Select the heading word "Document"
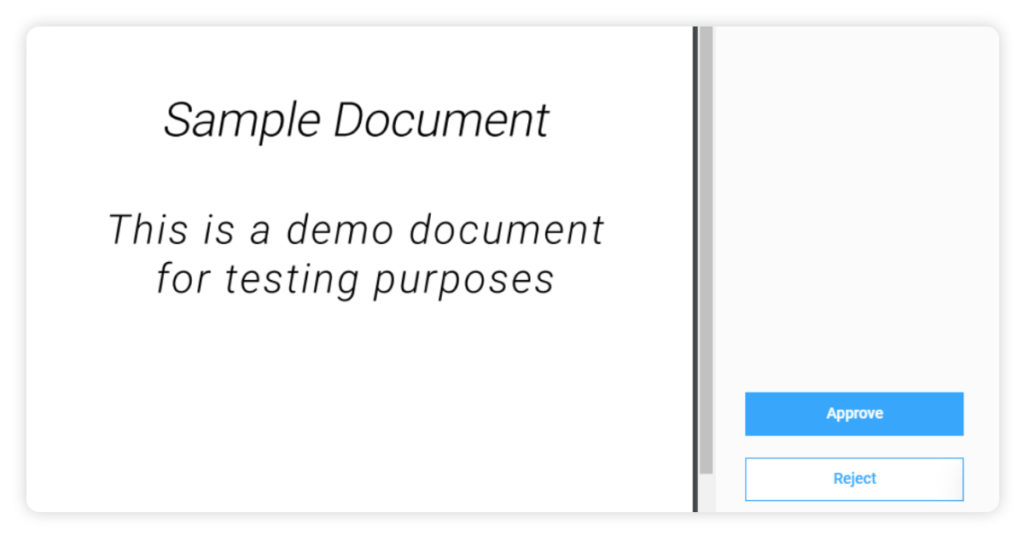The image size is (1024, 536). pos(441,121)
